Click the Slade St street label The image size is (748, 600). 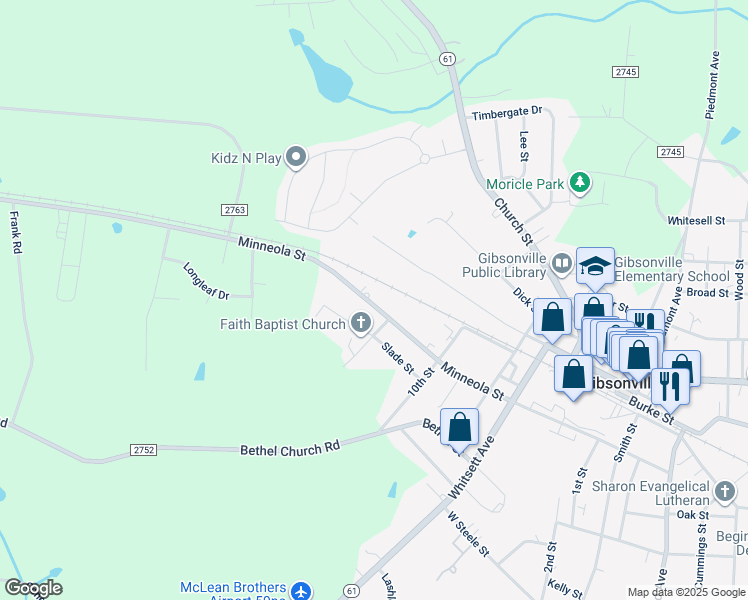point(397,358)
